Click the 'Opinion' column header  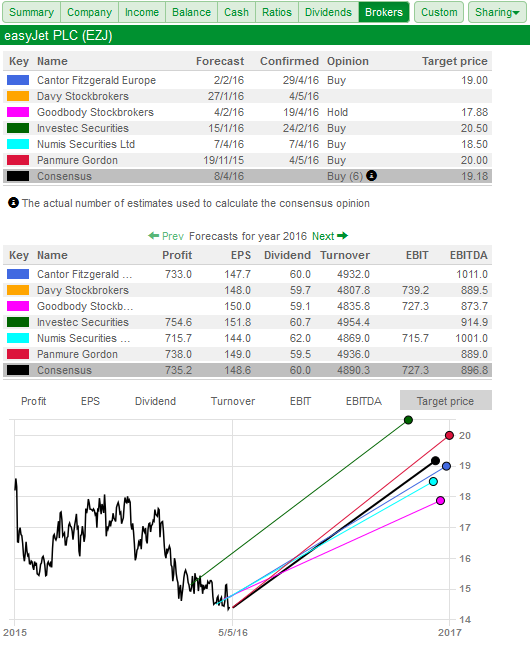click(x=348, y=61)
